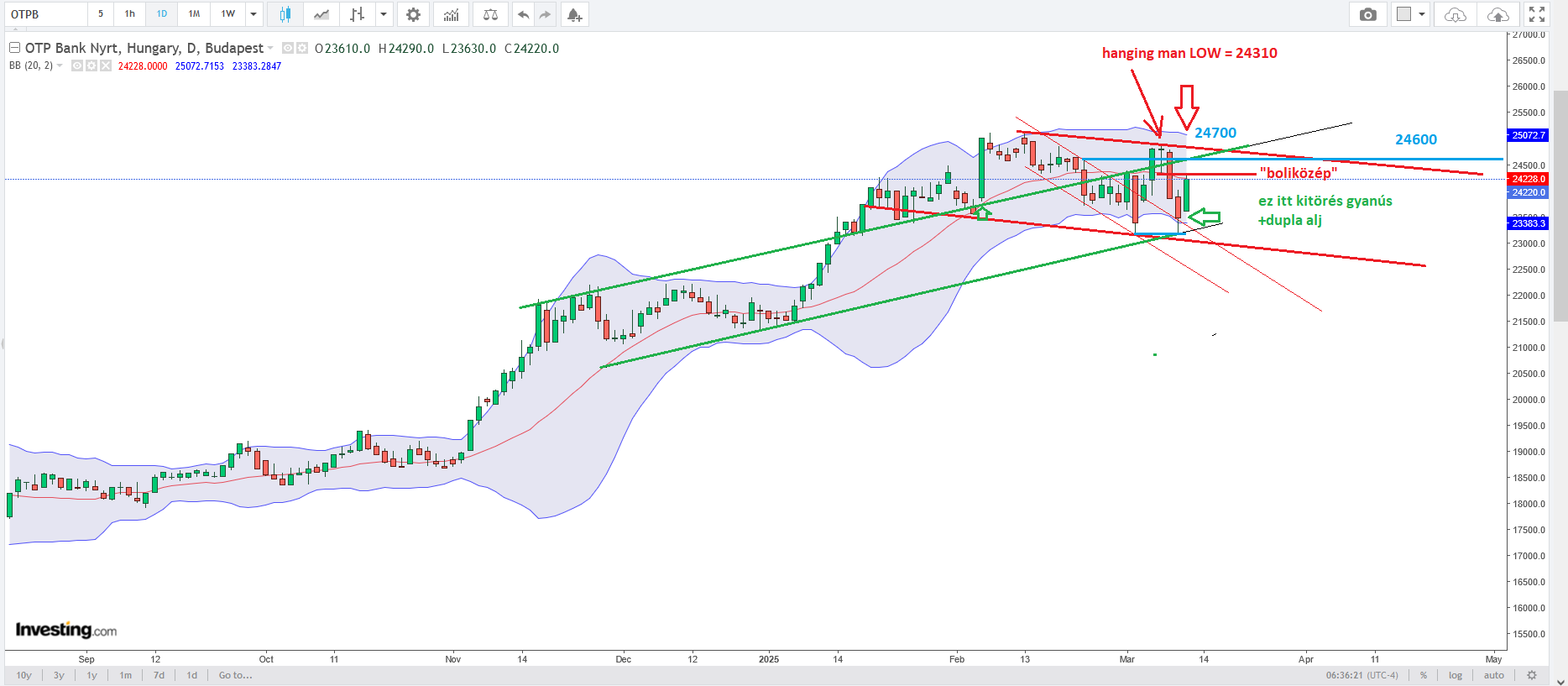Toggle visibility eye of BB indicator
1568x686 pixels.
point(77,65)
